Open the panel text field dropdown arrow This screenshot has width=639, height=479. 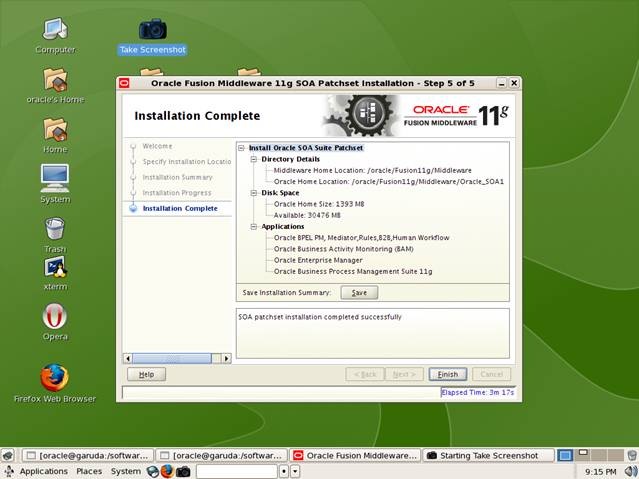pyautogui.click(x=295, y=472)
